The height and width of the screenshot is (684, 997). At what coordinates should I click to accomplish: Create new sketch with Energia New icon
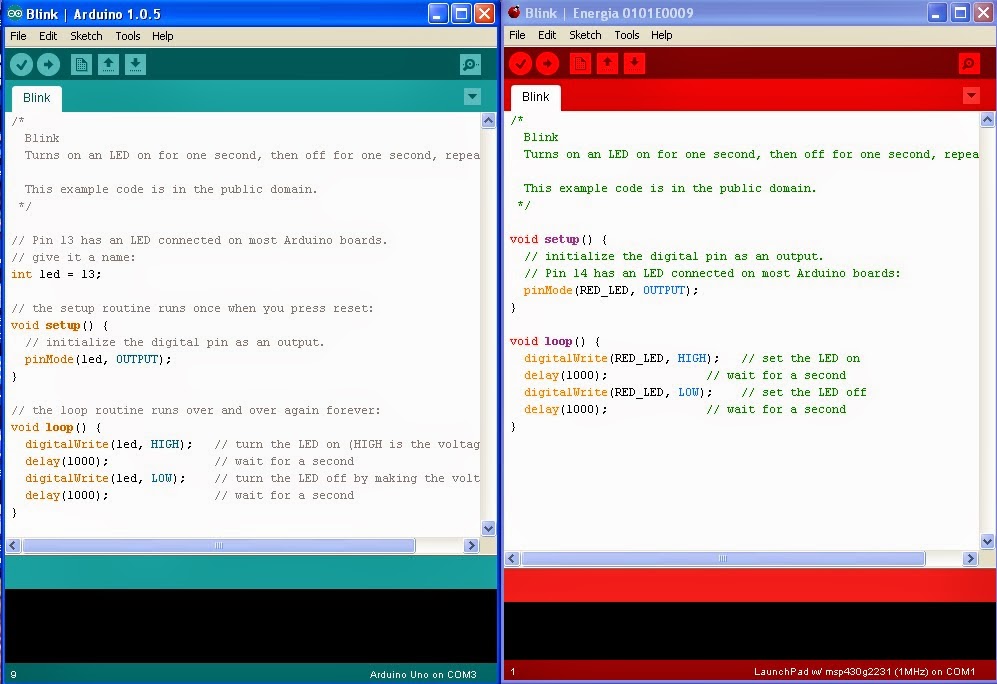coord(581,63)
